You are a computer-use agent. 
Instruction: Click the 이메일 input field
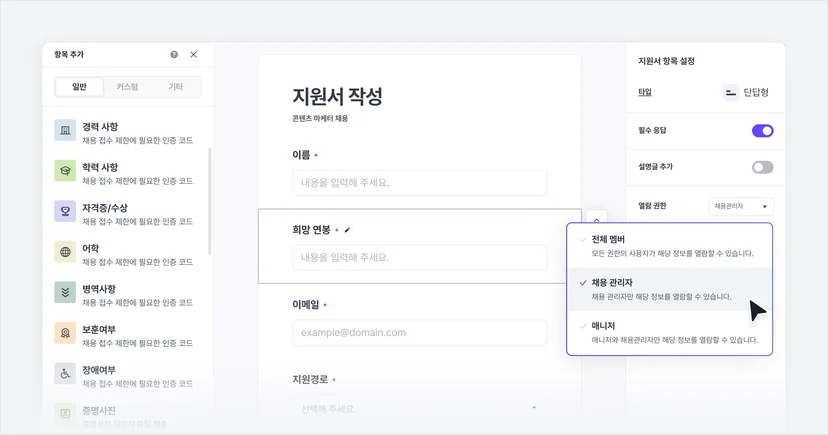point(420,333)
